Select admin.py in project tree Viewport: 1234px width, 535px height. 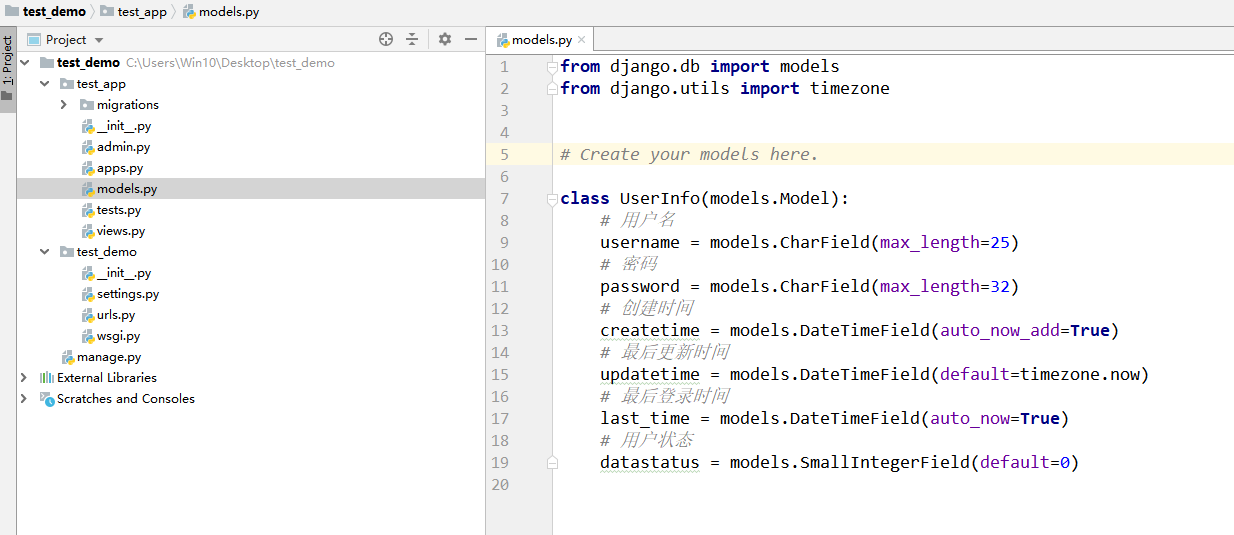tap(123, 147)
